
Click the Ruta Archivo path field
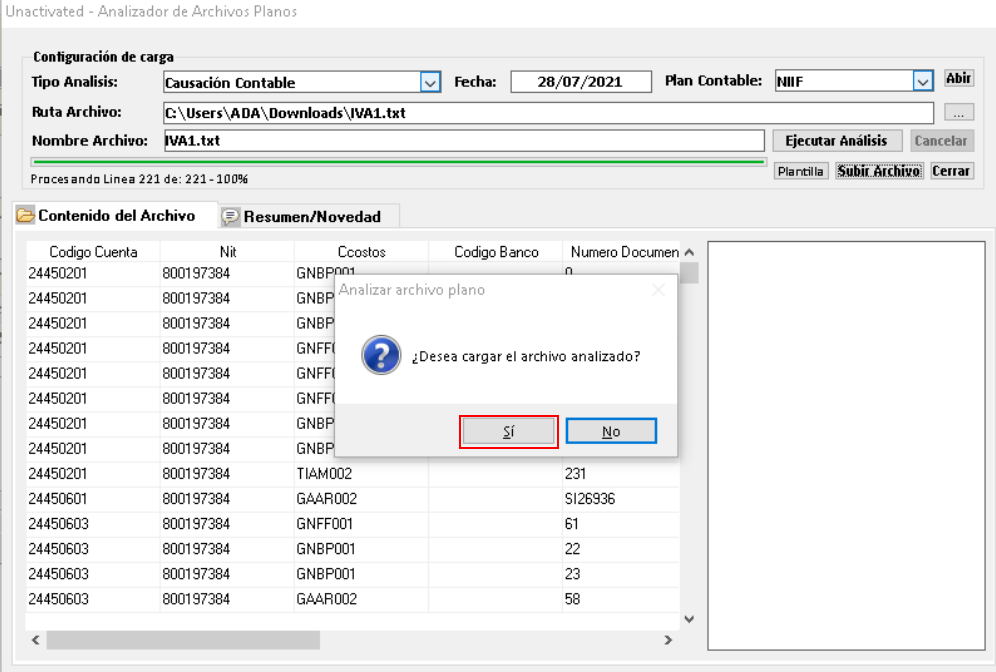(547, 113)
